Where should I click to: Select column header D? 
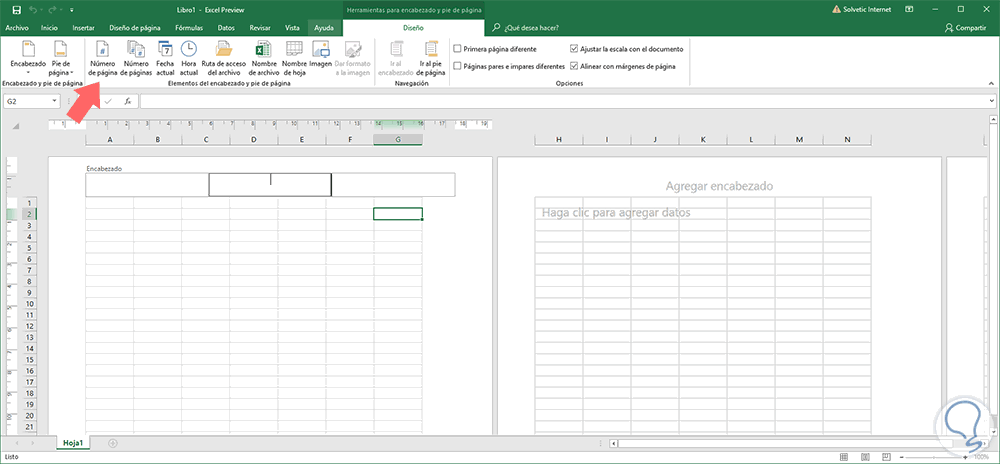point(253,140)
